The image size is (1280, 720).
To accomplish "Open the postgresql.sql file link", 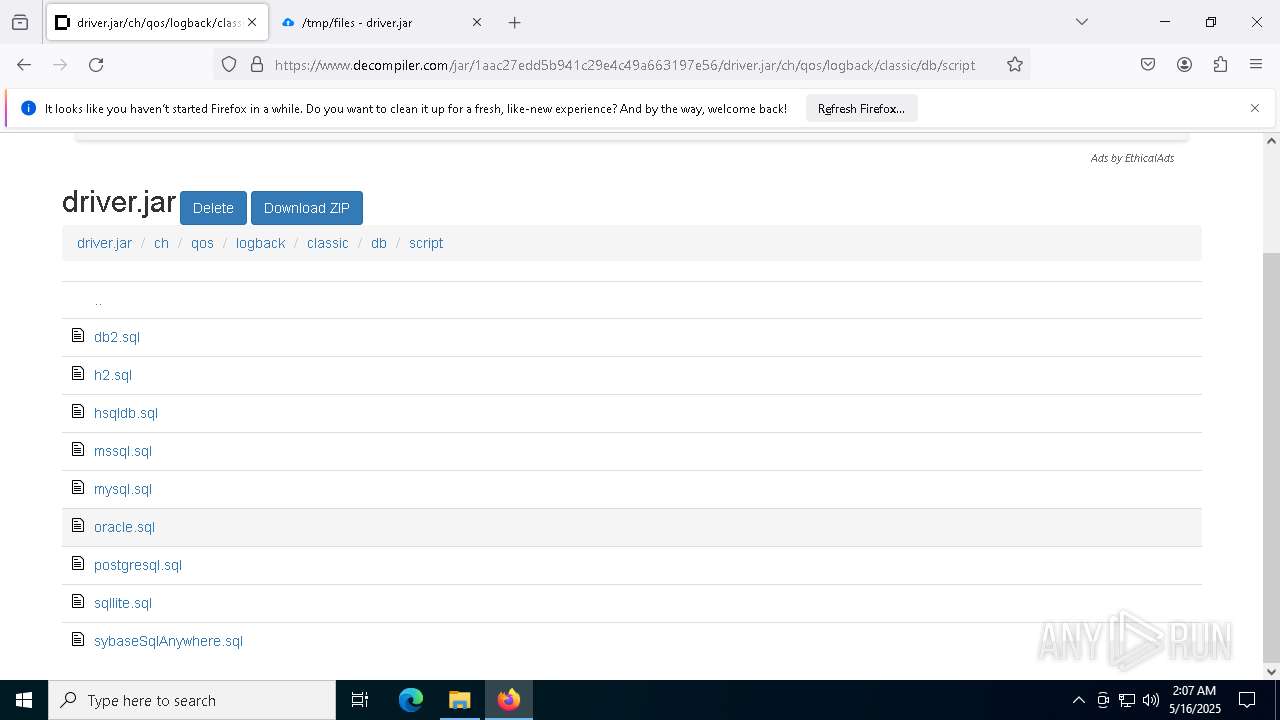I will pyautogui.click(x=138, y=565).
